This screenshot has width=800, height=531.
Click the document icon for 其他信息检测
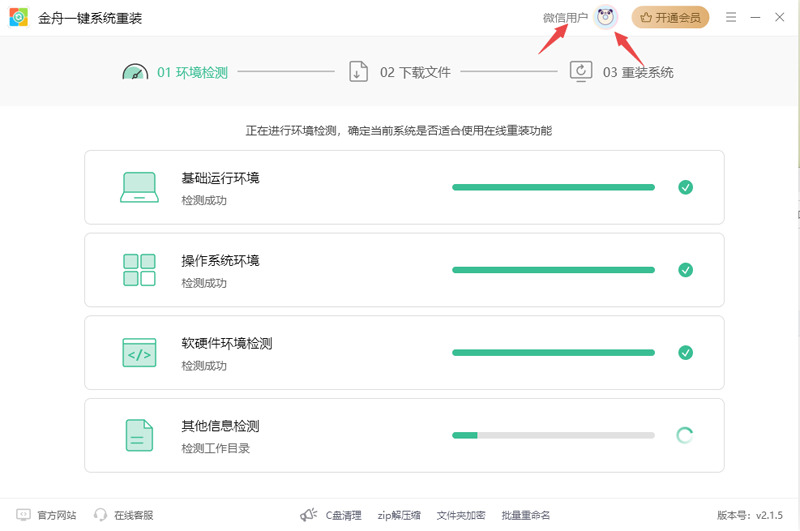[139, 435]
